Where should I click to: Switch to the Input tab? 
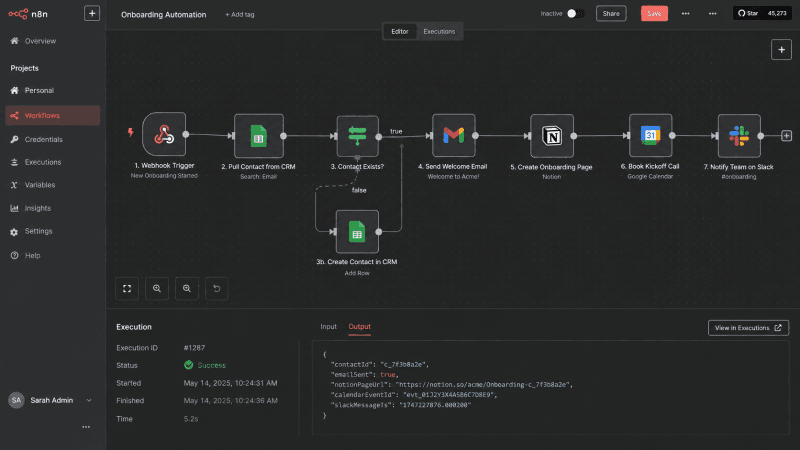[328, 327]
